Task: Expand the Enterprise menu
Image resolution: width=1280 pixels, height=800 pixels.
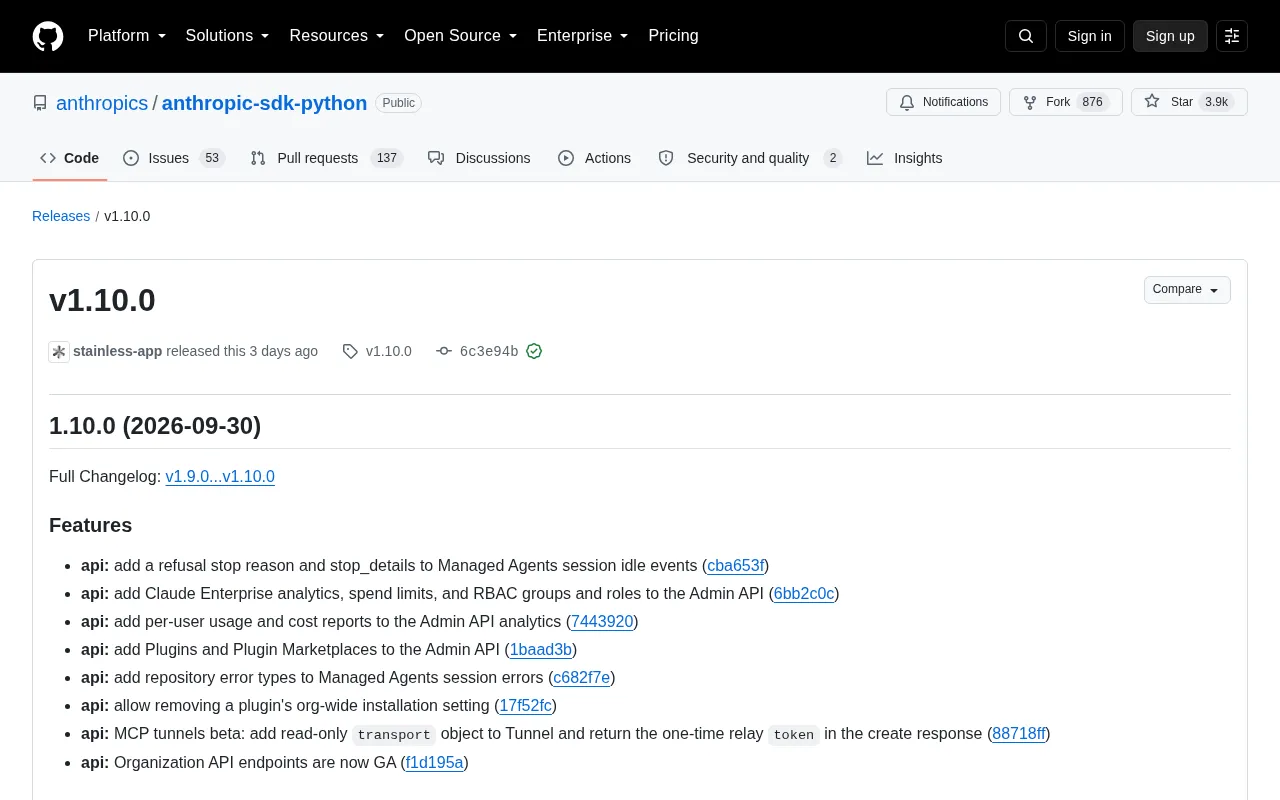Action: [583, 36]
